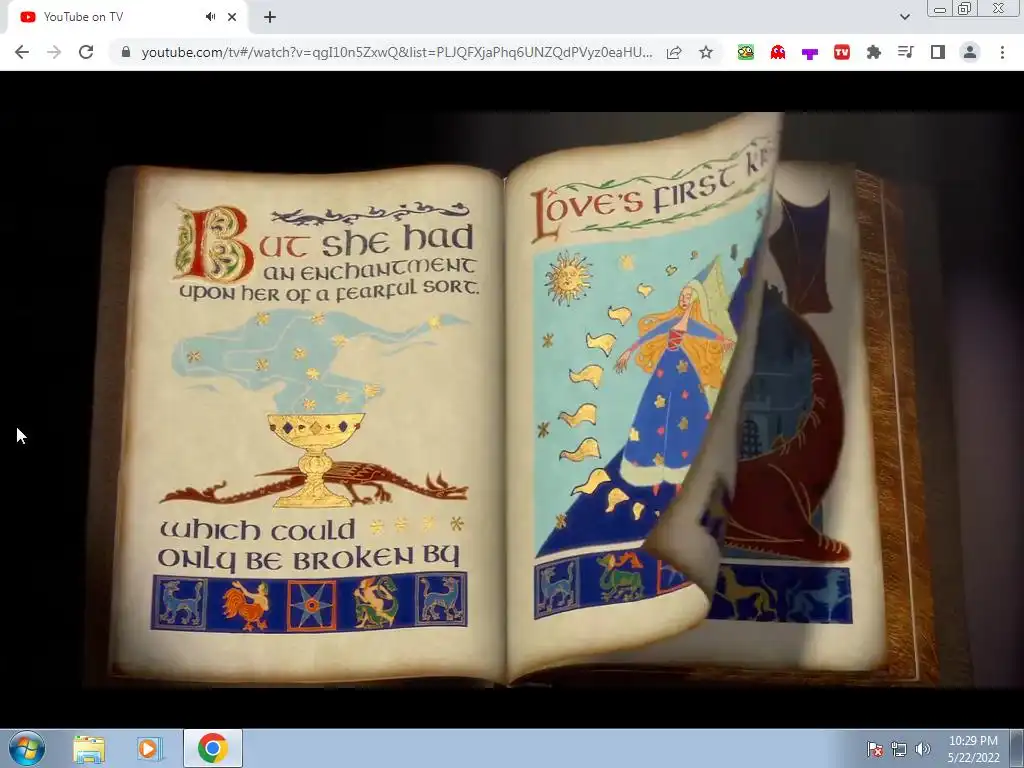The width and height of the screenshot is (1024, 768).
Task: Bookmark this tab with the star icon
Action: (x=706, y=52)
